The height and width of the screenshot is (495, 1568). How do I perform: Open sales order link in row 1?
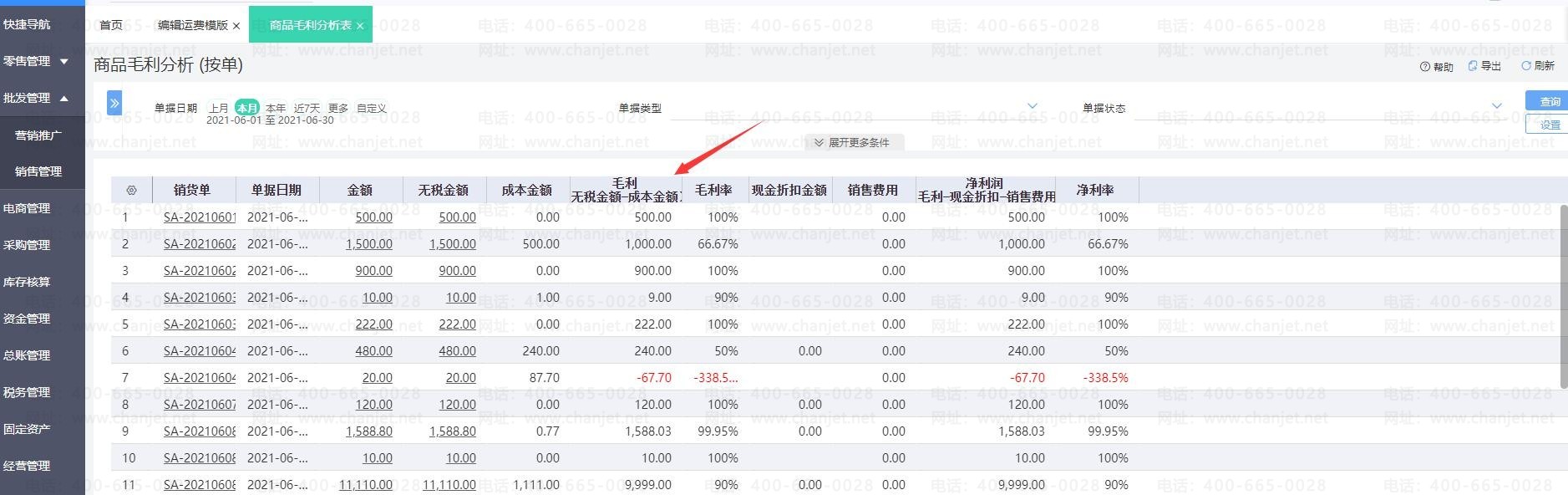pyautogui.click(x=200, y=217)
